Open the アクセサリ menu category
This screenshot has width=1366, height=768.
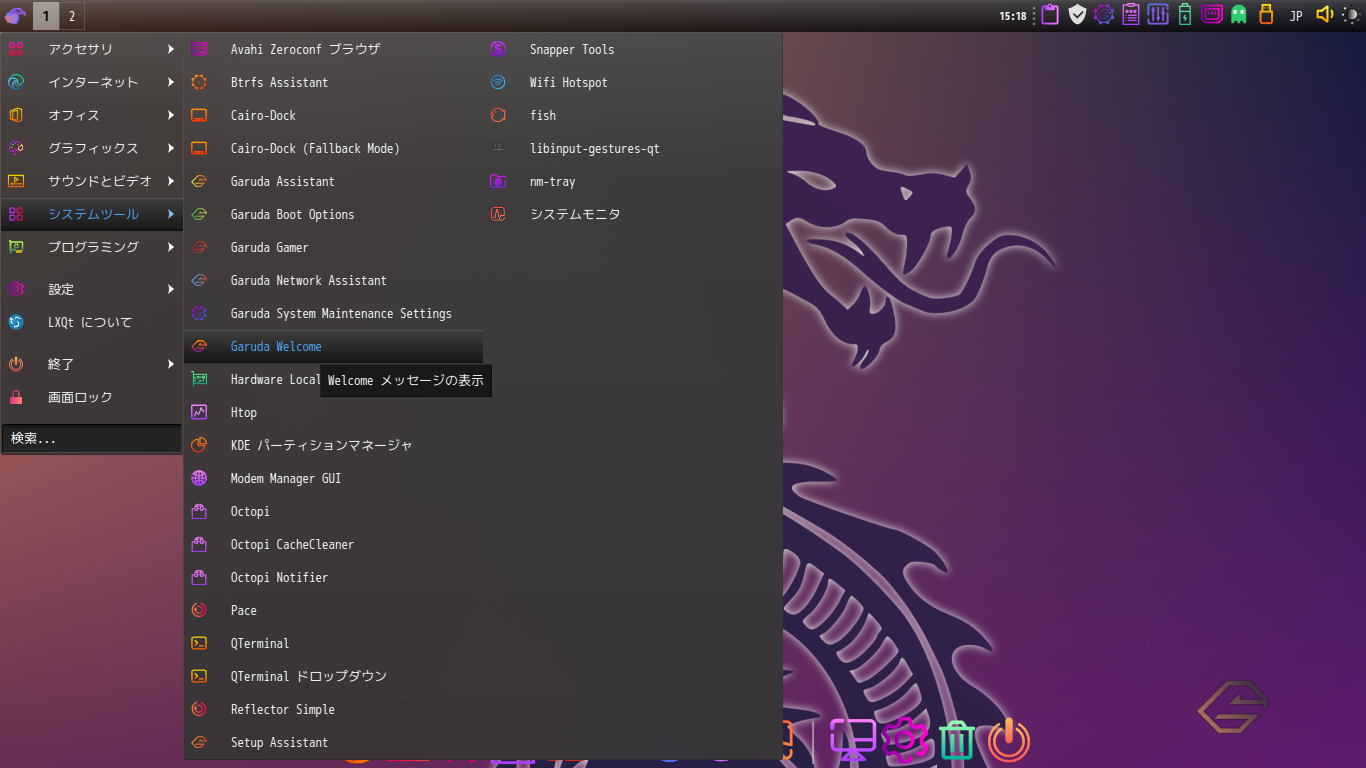[x=92, y=49]
